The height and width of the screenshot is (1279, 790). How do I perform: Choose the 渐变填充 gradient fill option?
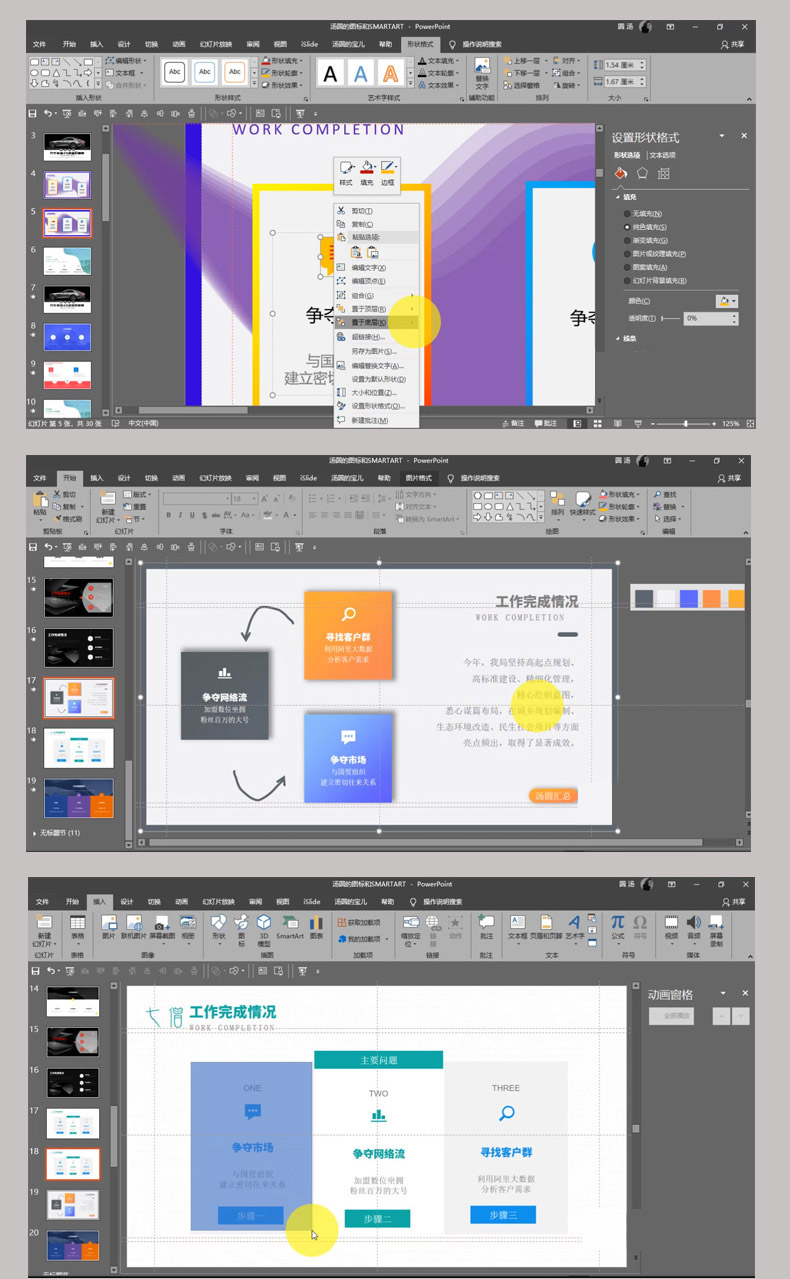point(627,240)
